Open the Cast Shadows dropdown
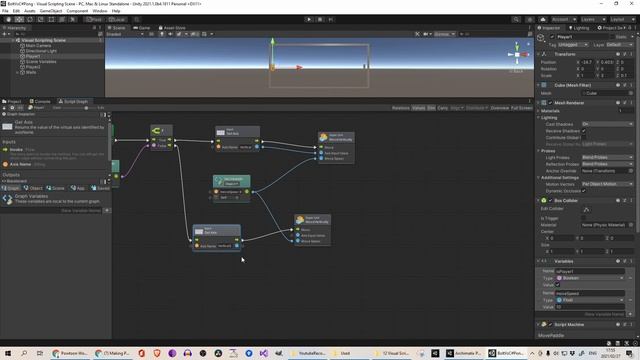640x360 pixels. tap(607, 124)
